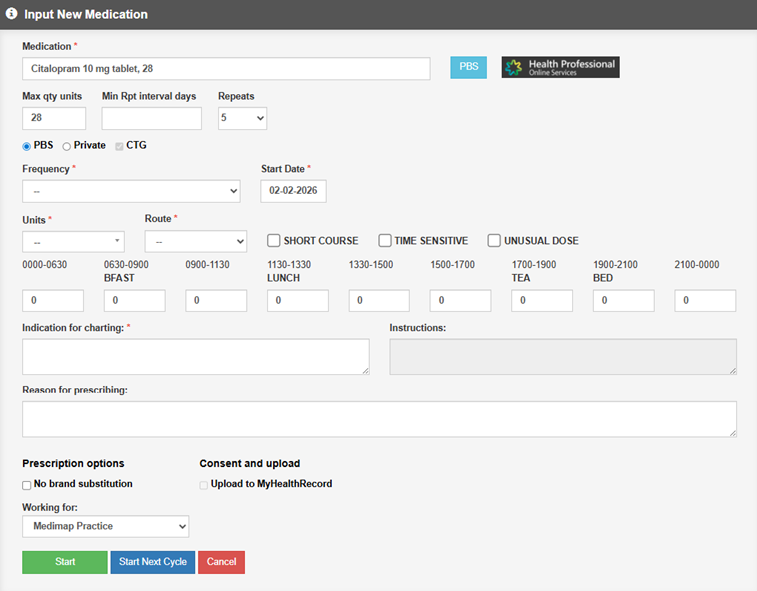Image resolution: width=757 pixels, height=591 pixels.
Task: Click the Start Date field
Action: [x=293, y=191]
